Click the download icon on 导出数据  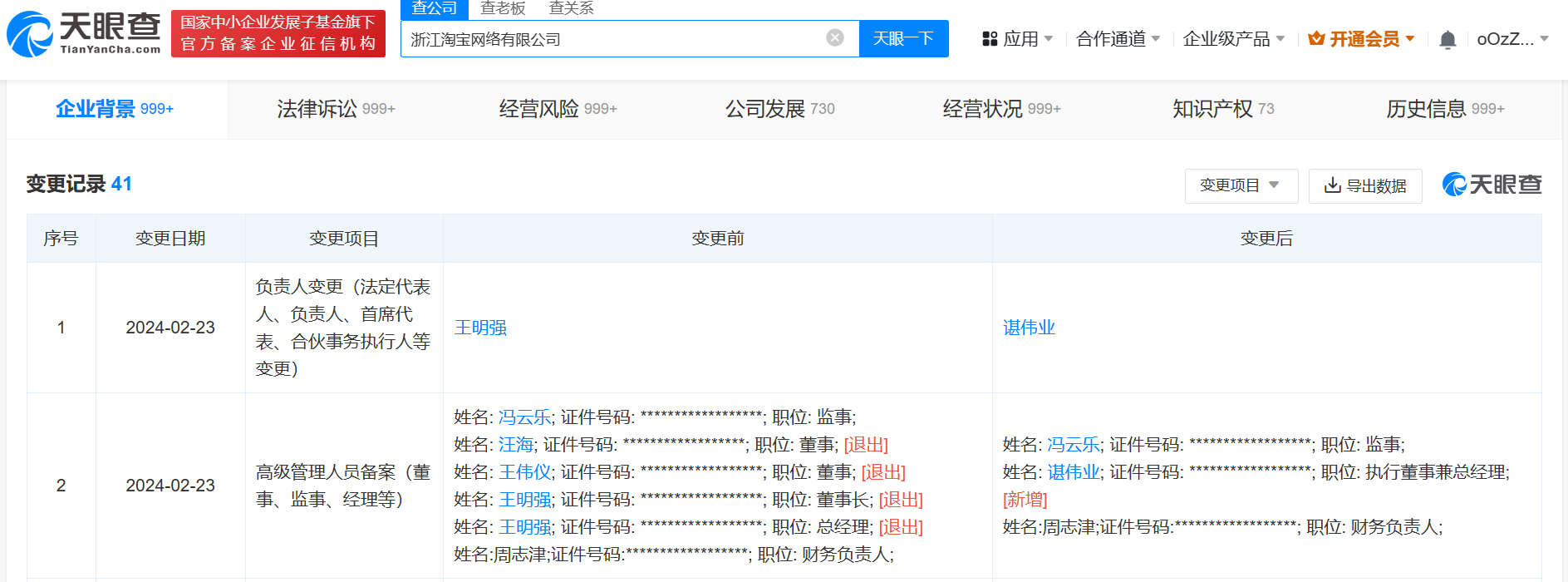1333,185
